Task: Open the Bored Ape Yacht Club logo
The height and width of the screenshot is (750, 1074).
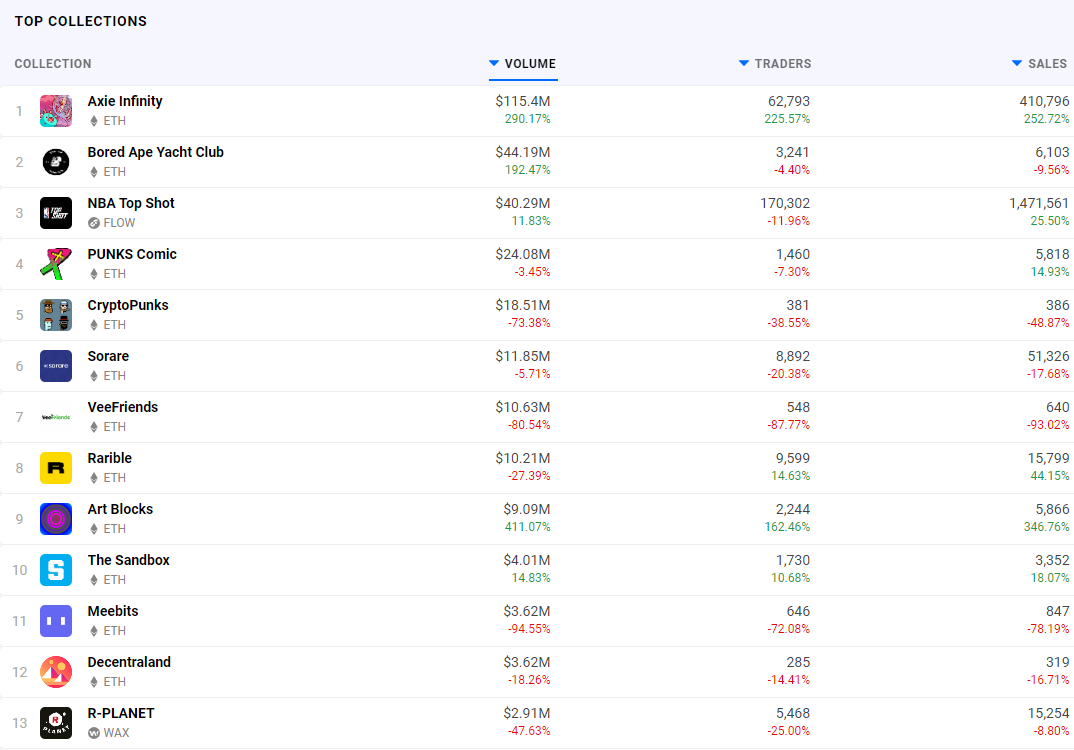Action: (56, 162)
